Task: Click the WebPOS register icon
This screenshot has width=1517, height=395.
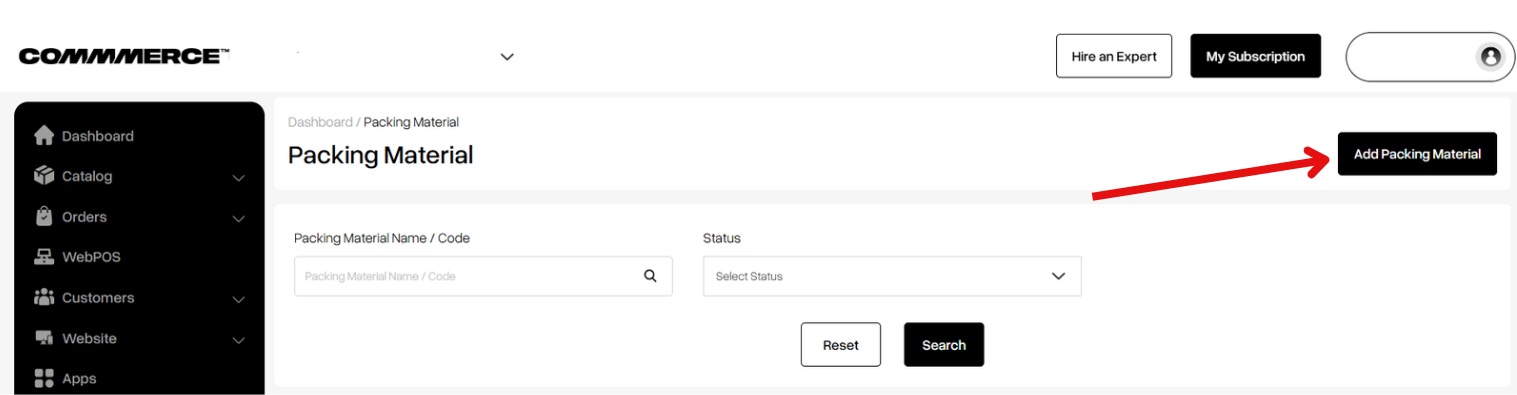Action: [44, 257]
